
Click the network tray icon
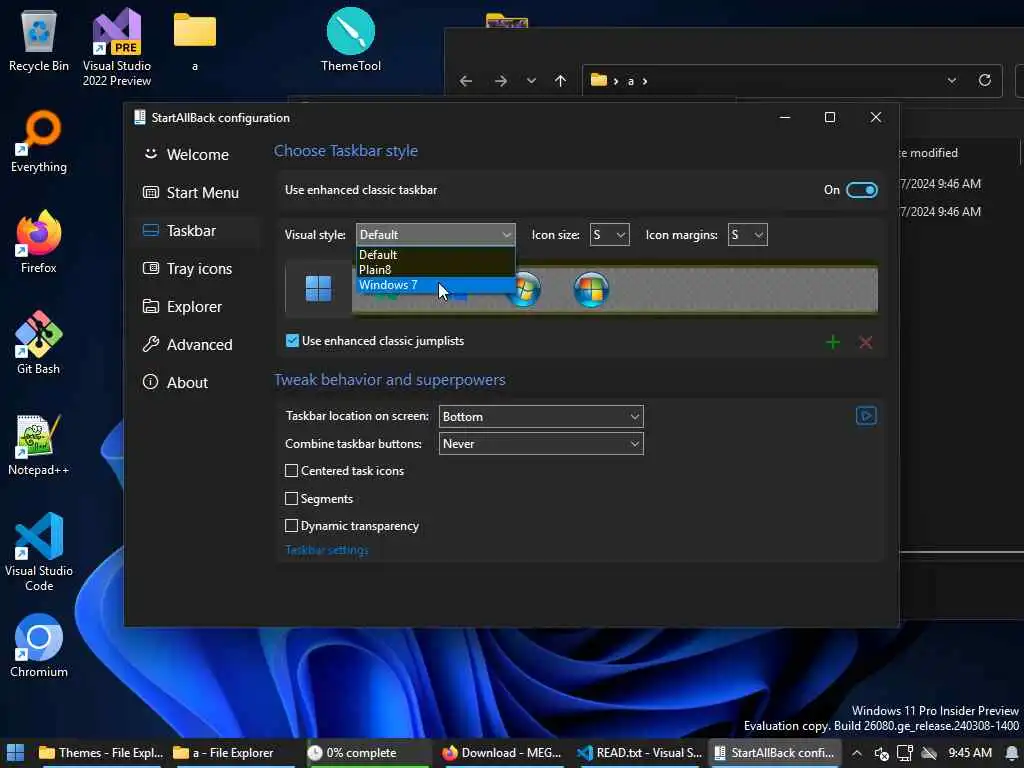tap(904, 753)
